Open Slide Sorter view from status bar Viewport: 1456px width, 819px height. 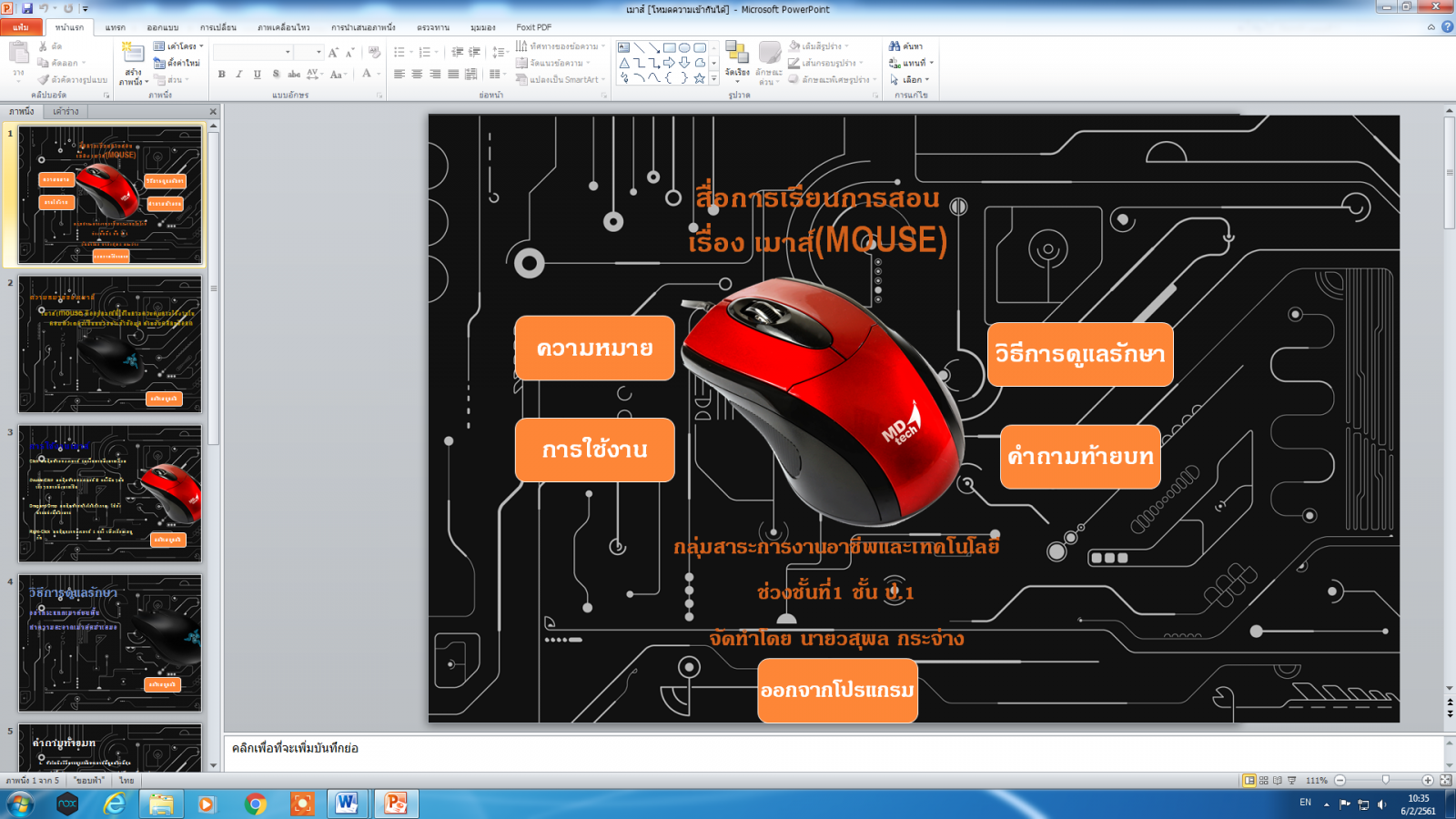(1263, 780)
